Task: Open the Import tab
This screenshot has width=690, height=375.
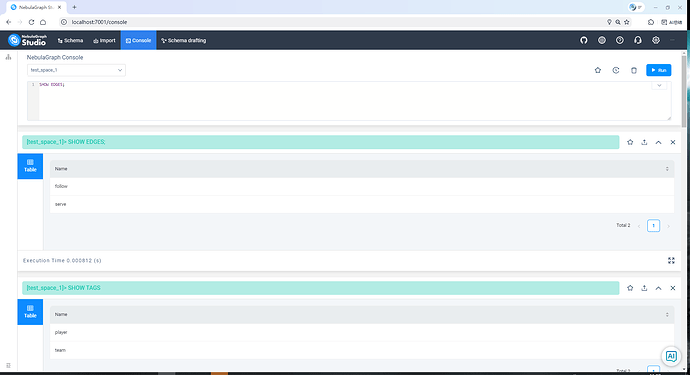Action: click(104, 40)
